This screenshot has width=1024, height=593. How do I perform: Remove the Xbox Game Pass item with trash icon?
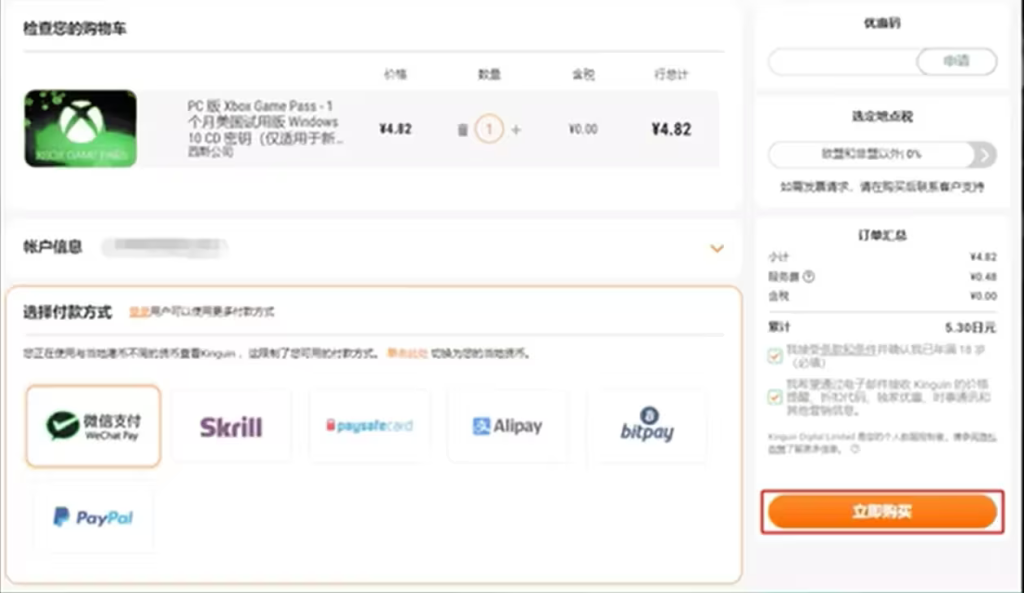(x=462, y=130)
